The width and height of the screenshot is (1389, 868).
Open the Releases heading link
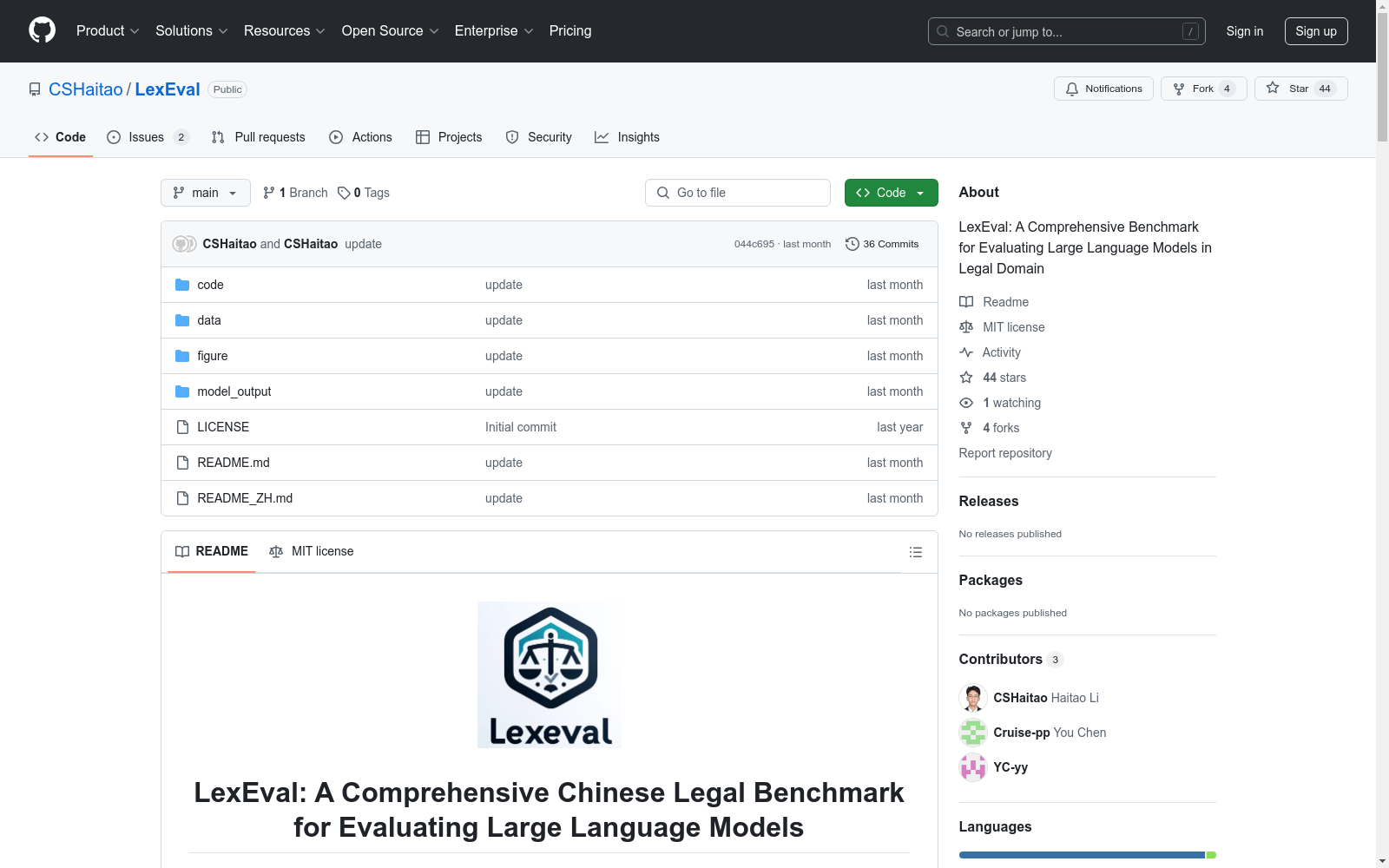pos(989,501)
